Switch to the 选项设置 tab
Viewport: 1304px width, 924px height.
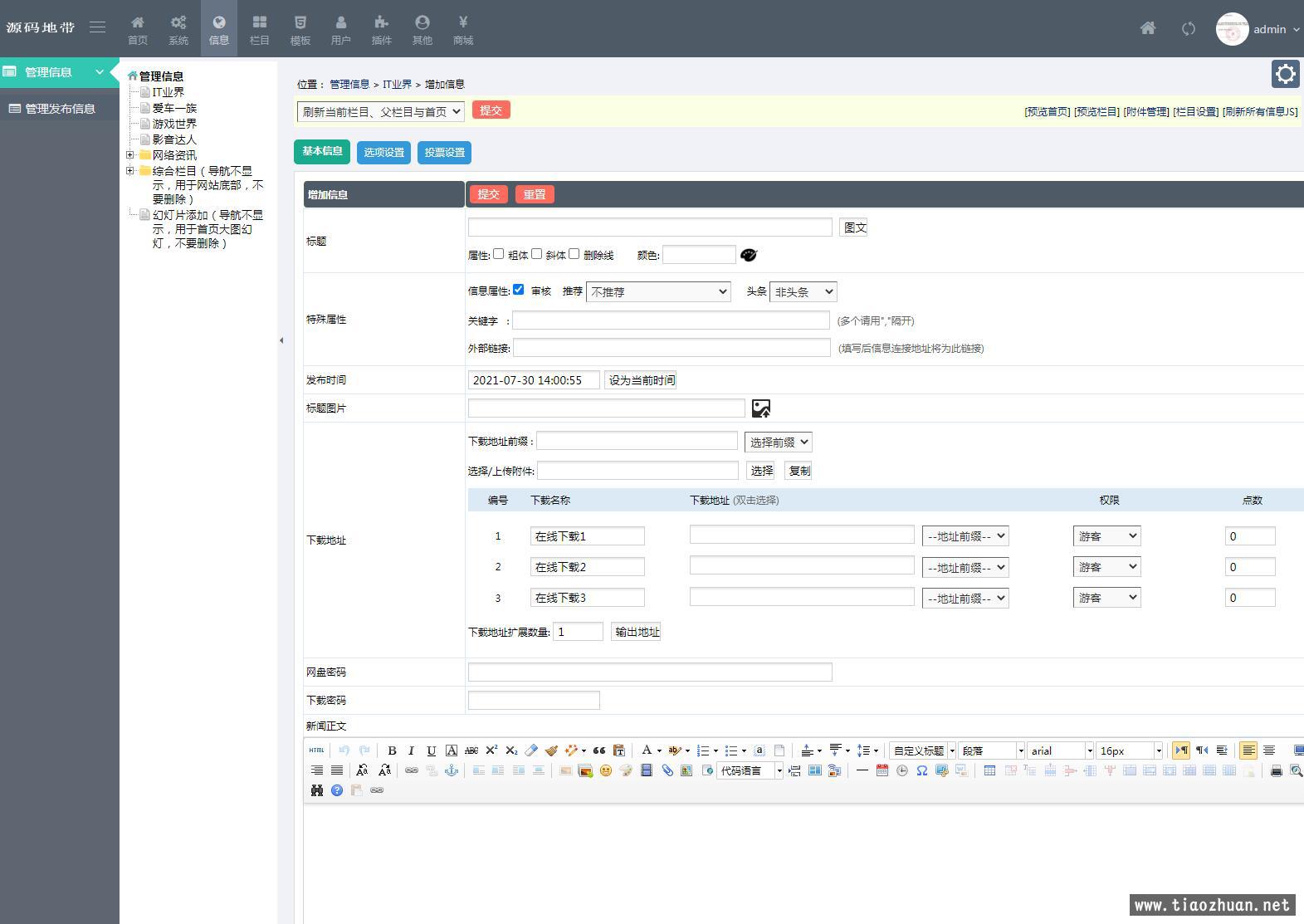tap(383, 153)
